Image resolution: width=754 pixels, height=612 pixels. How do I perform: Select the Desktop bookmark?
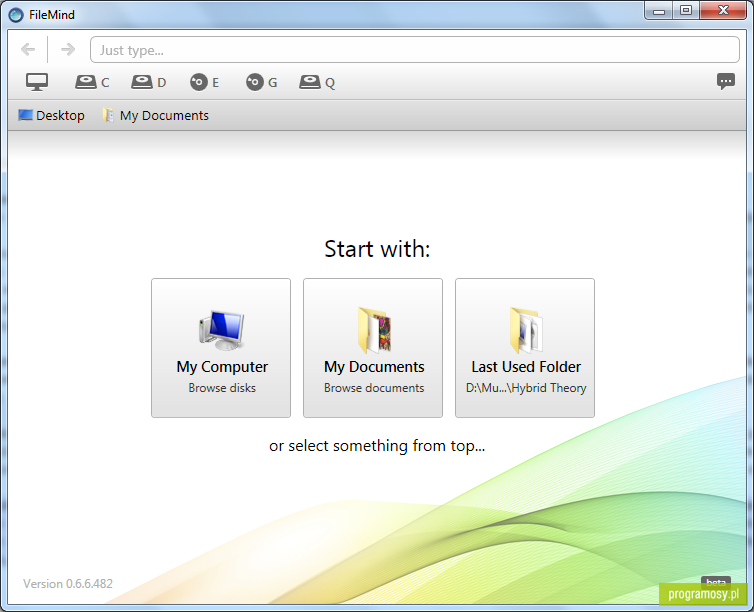[51, 115]
